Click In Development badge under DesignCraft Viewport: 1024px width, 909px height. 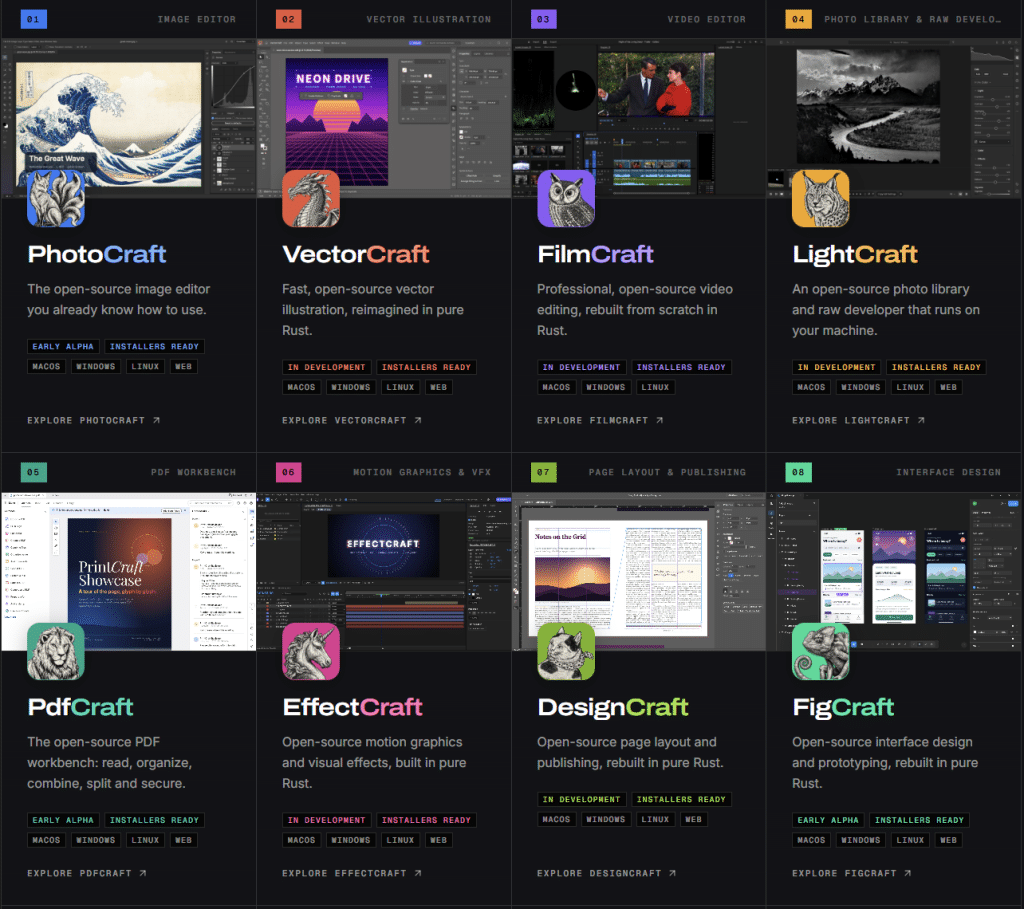[582, 799]
